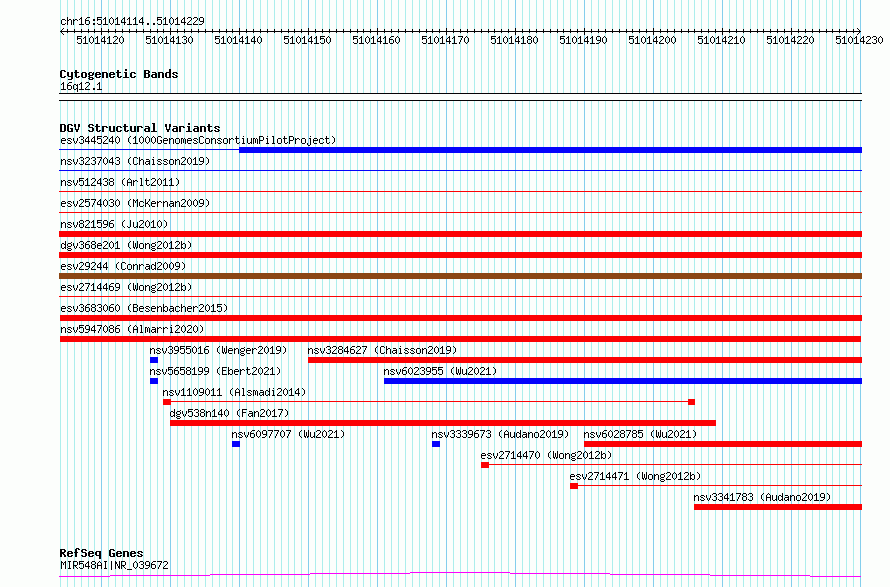The image size is (890, 587).
Task: Select the esv29244 (Conrad2009) label
Action: pyautogui.click(x=123, y=266)
